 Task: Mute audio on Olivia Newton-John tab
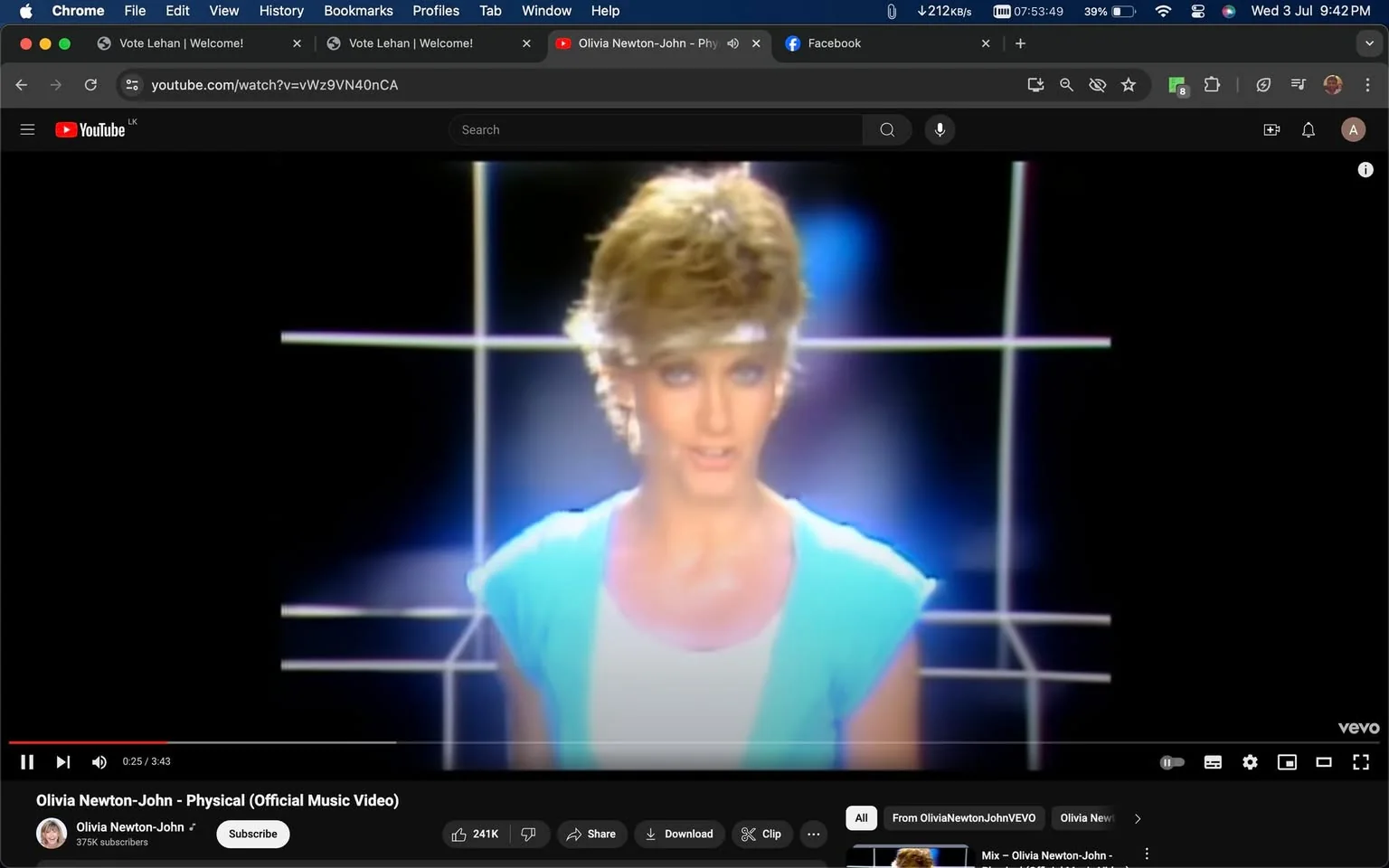point(732,43)
